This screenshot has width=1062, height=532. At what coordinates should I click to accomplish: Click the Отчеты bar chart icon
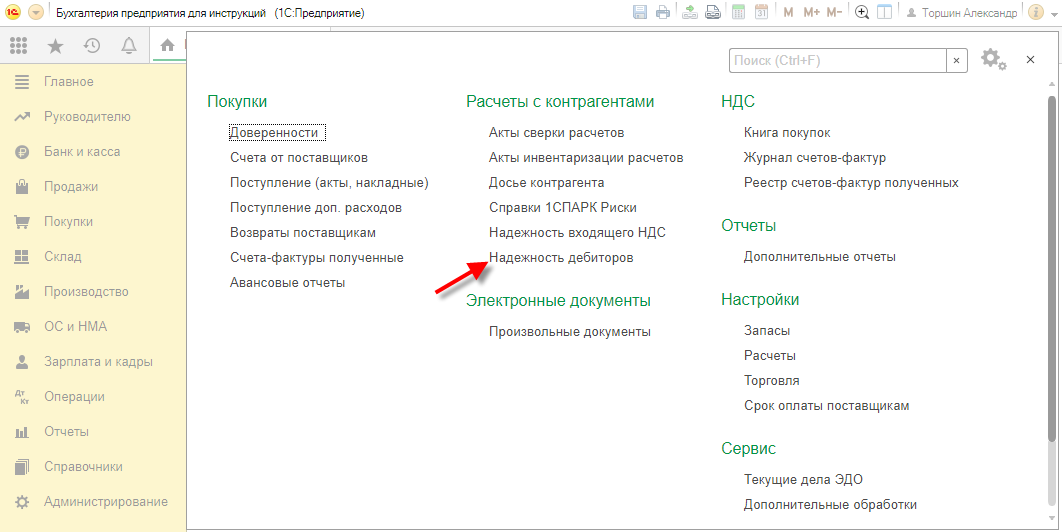22,432
